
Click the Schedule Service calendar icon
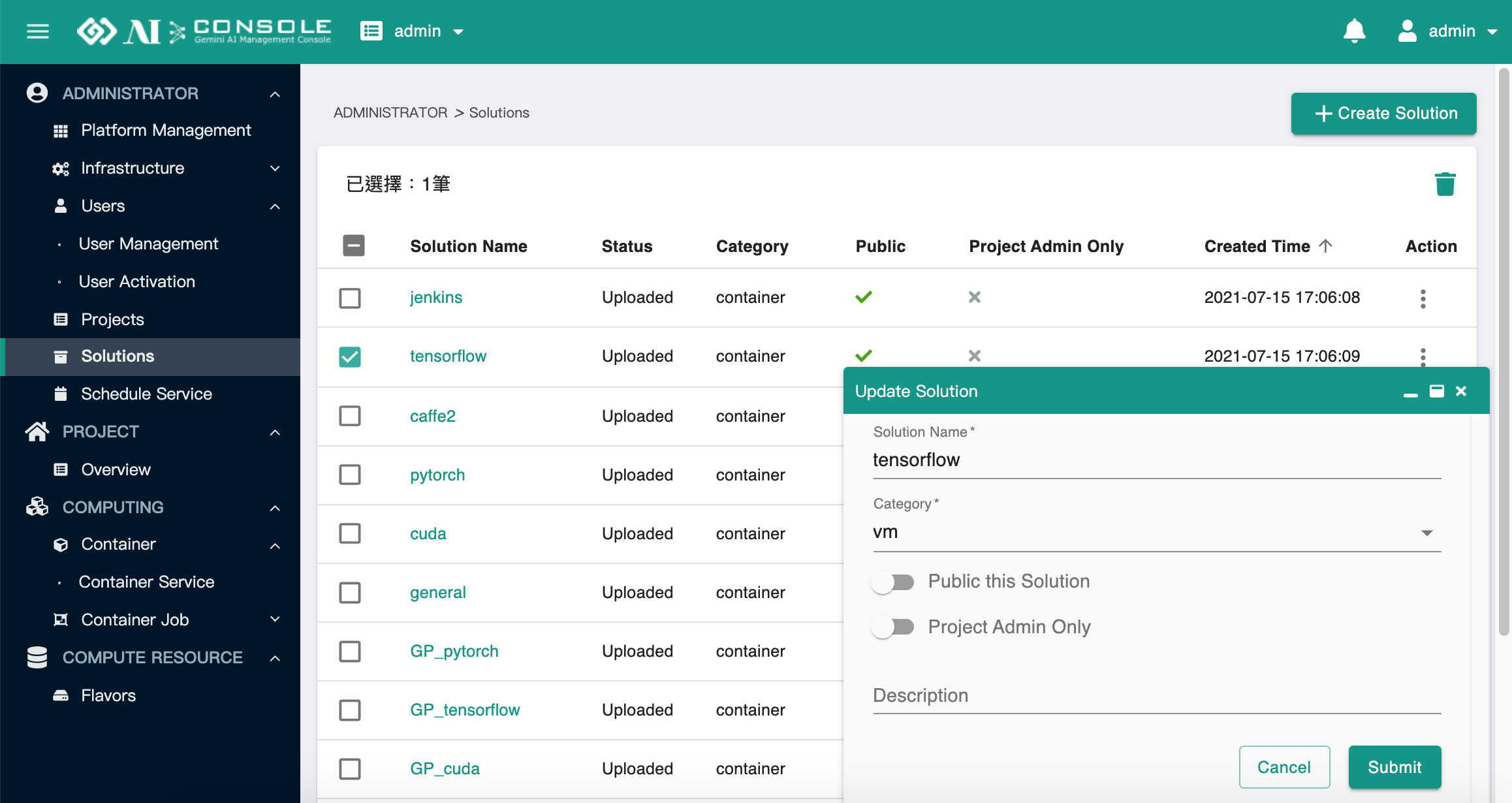[61, 394]
